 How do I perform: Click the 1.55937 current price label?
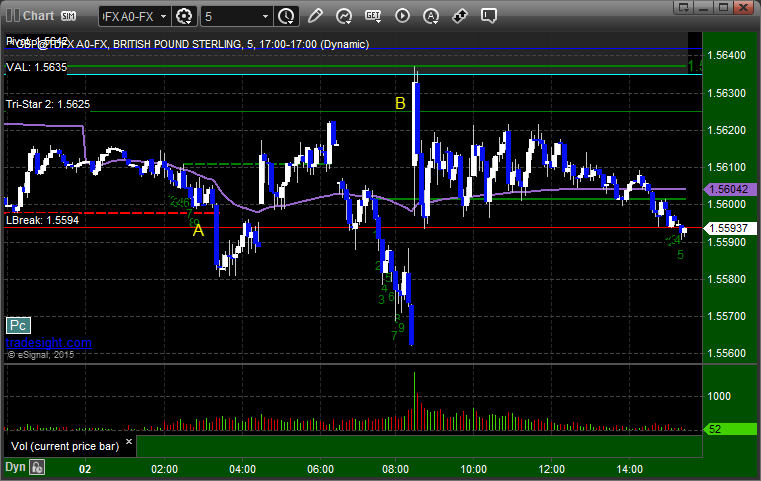click(729, 228)
